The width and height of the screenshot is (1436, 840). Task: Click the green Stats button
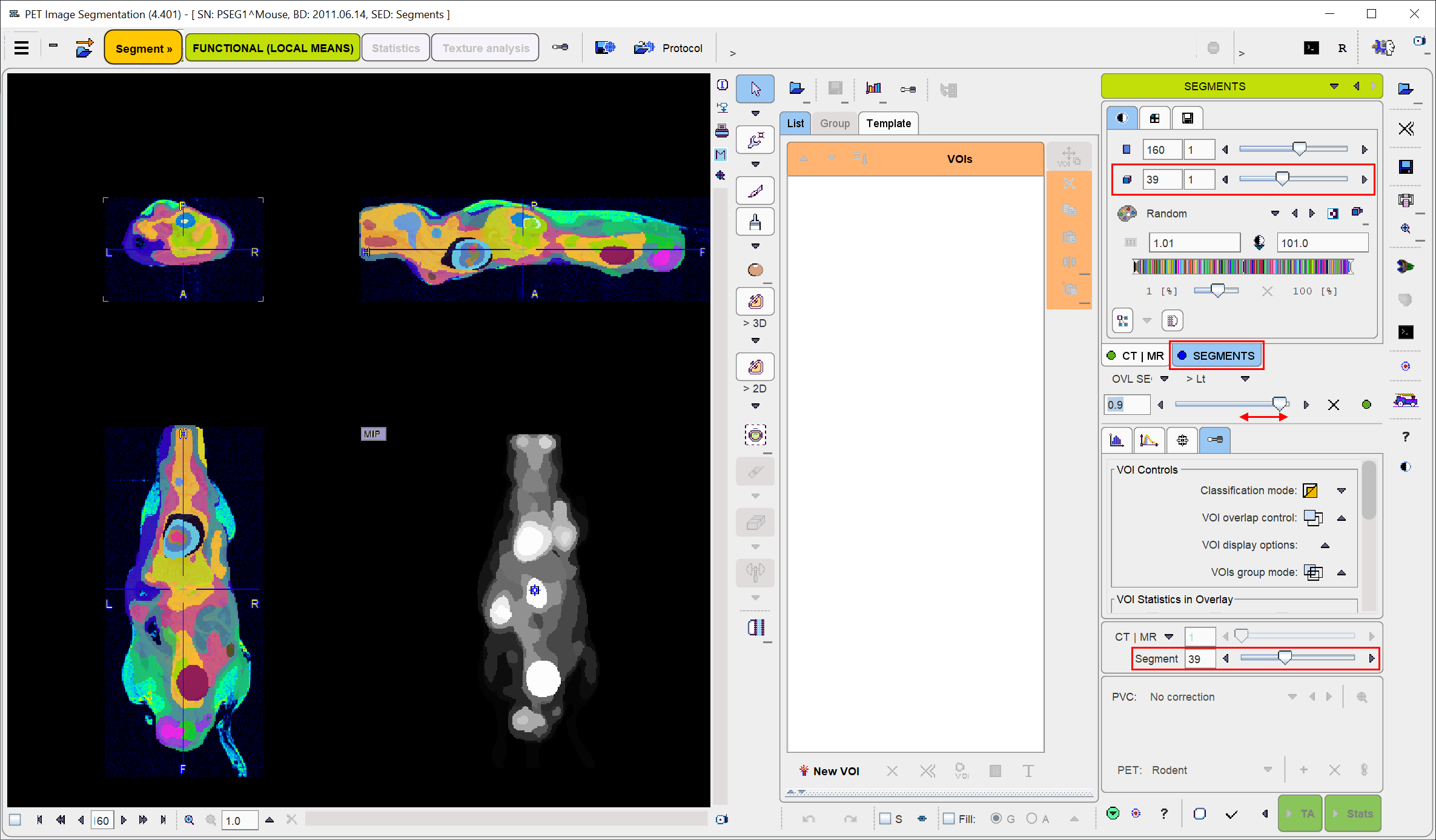[1353, 814]
